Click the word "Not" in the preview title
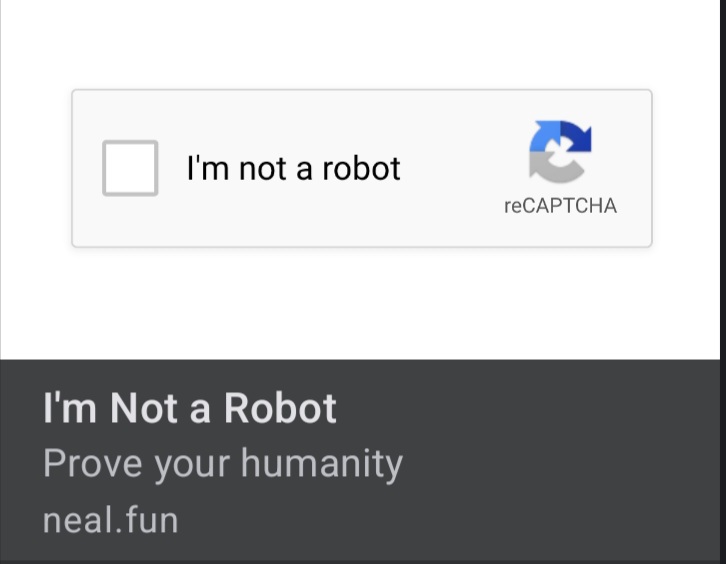The image size is (726, 564). tap(145, 408)
